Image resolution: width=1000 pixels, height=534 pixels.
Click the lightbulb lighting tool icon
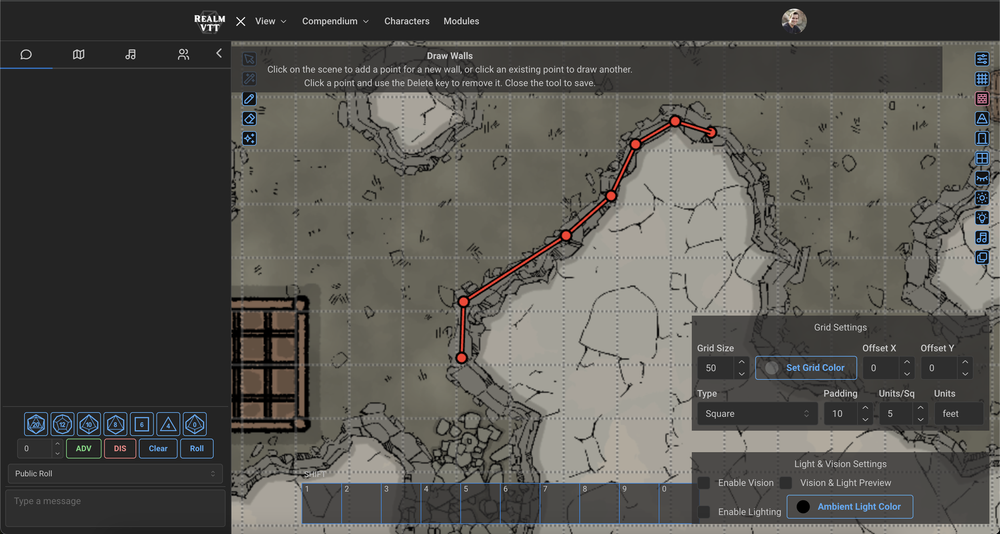(x=982, y=218)
